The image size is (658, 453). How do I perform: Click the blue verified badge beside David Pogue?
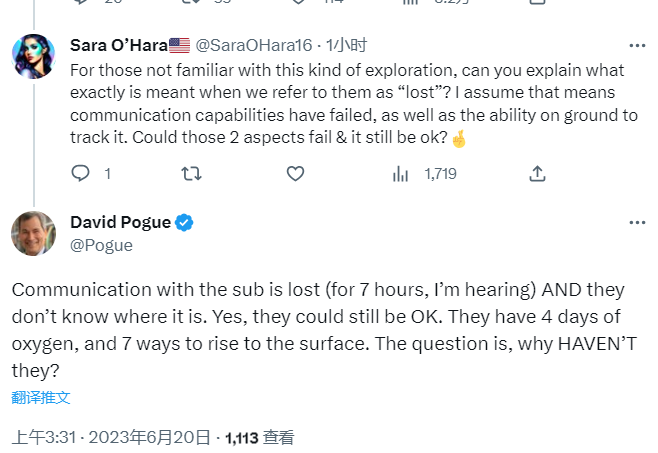pos(185,223)
